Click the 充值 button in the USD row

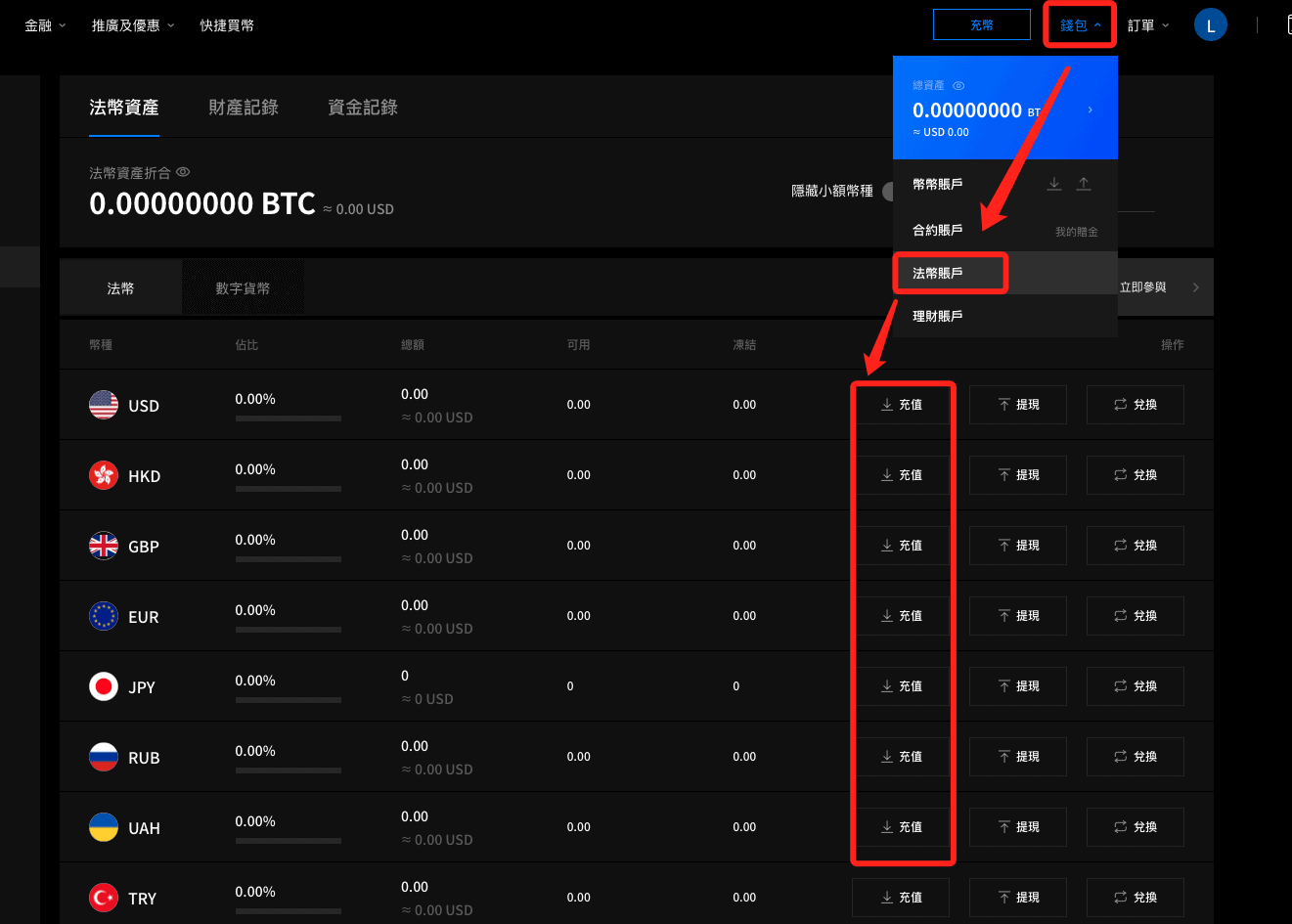(x=901, y=404)
